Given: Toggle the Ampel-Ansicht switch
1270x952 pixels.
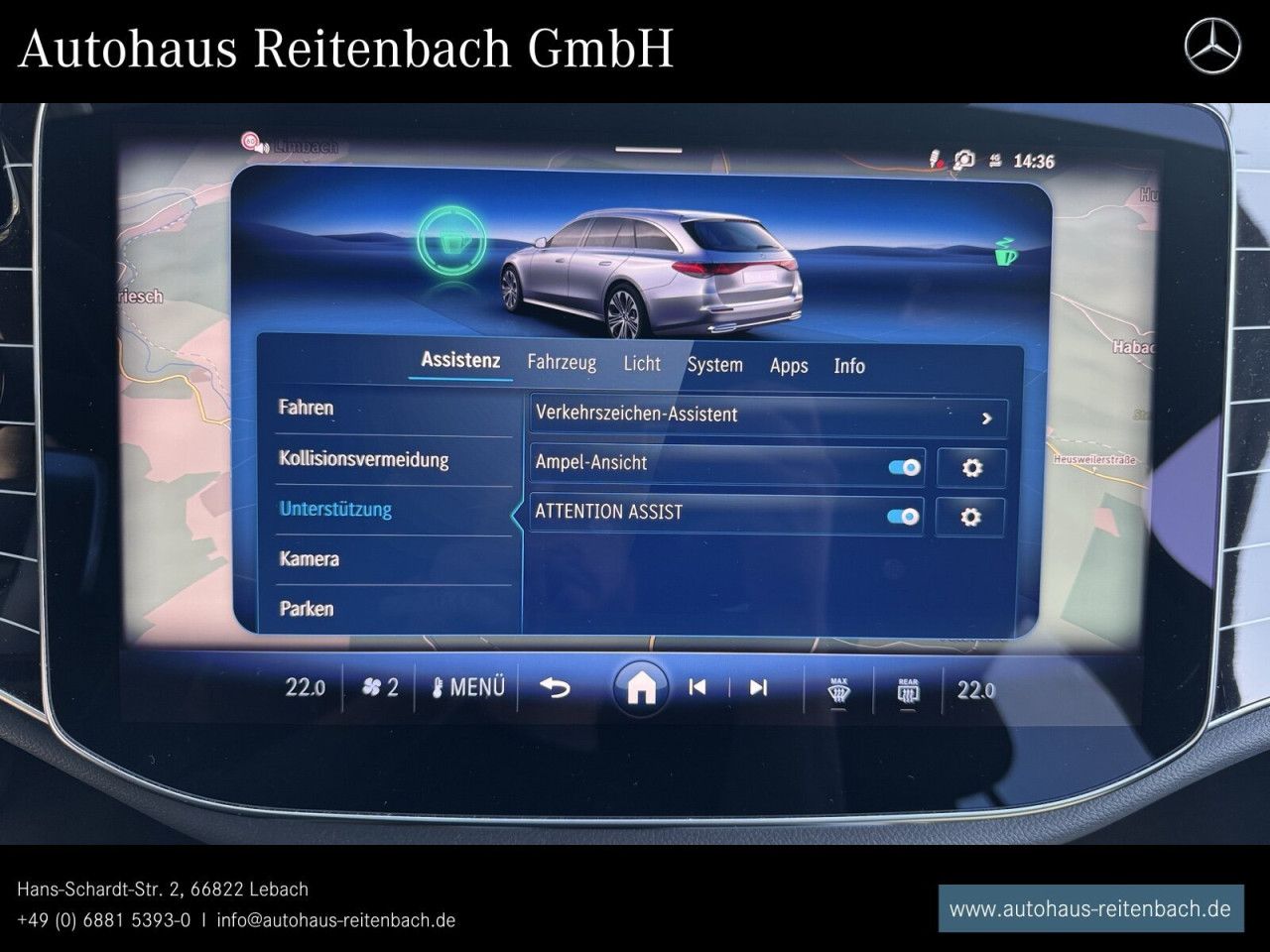Looking at the screenshot, I should (x=904, y=467).
